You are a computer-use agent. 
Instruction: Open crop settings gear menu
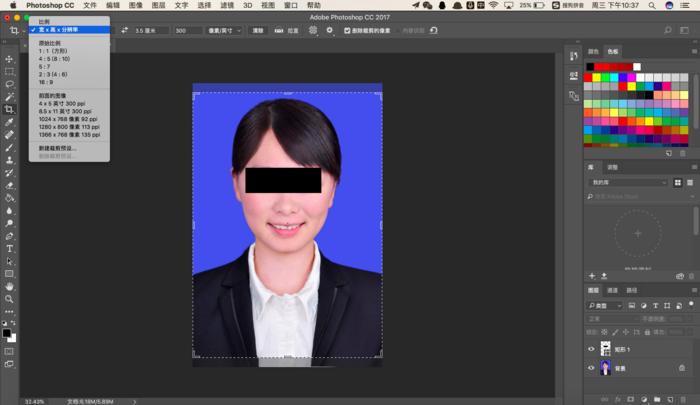tap(329, 30)
